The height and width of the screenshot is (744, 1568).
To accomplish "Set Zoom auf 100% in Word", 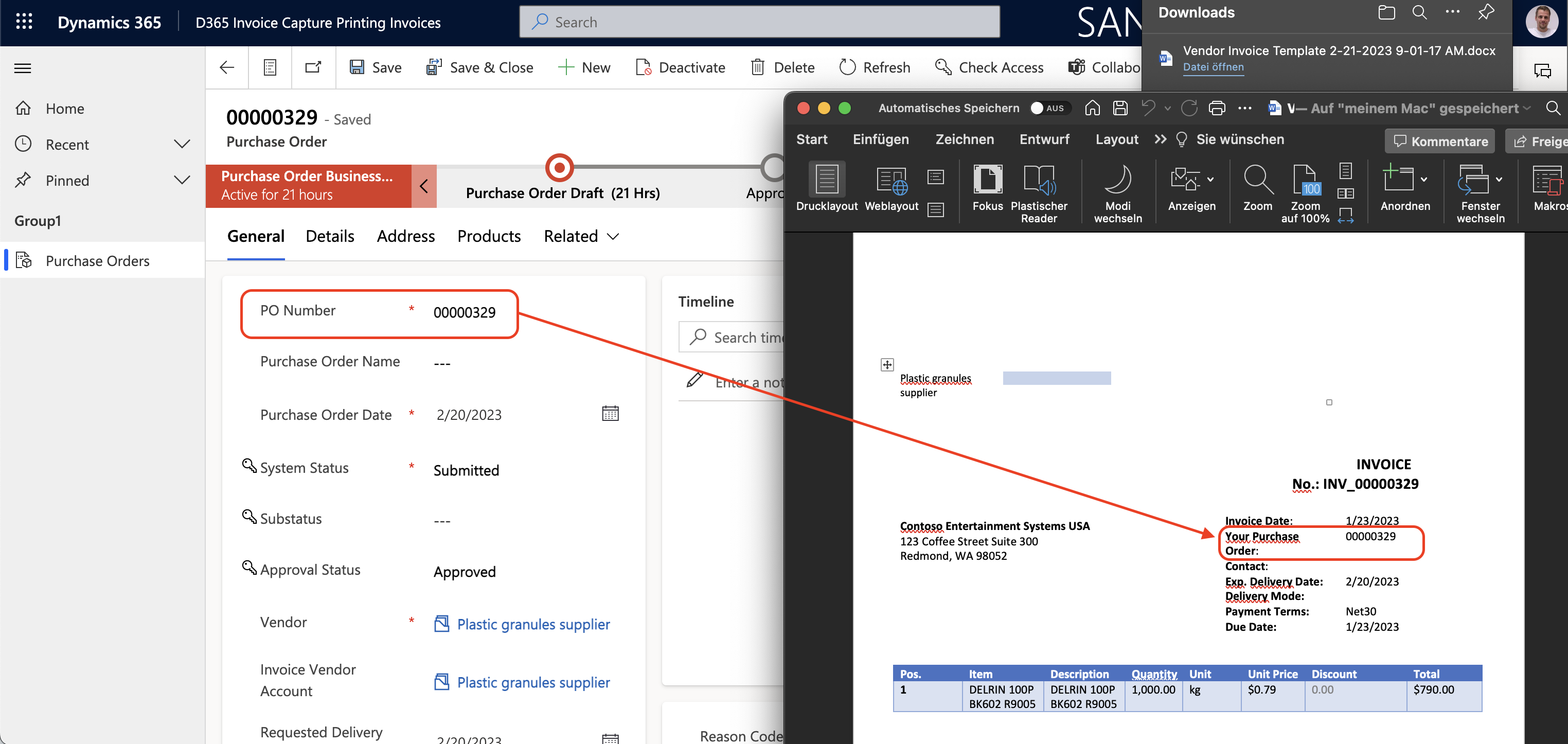I will click(x=1305, y=193).
